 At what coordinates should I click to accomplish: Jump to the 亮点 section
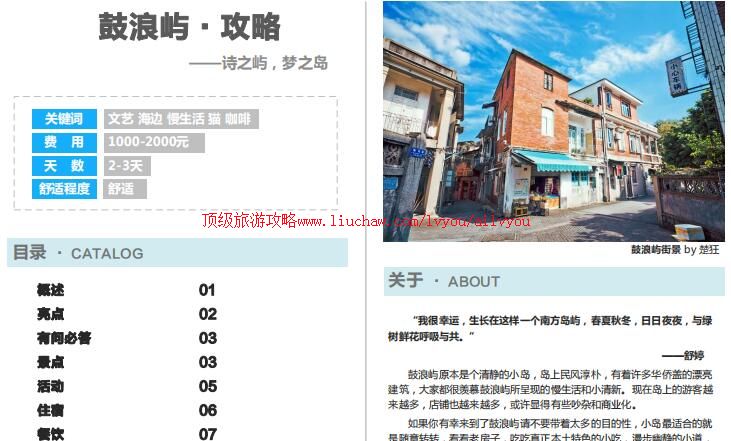pos(51,314)
